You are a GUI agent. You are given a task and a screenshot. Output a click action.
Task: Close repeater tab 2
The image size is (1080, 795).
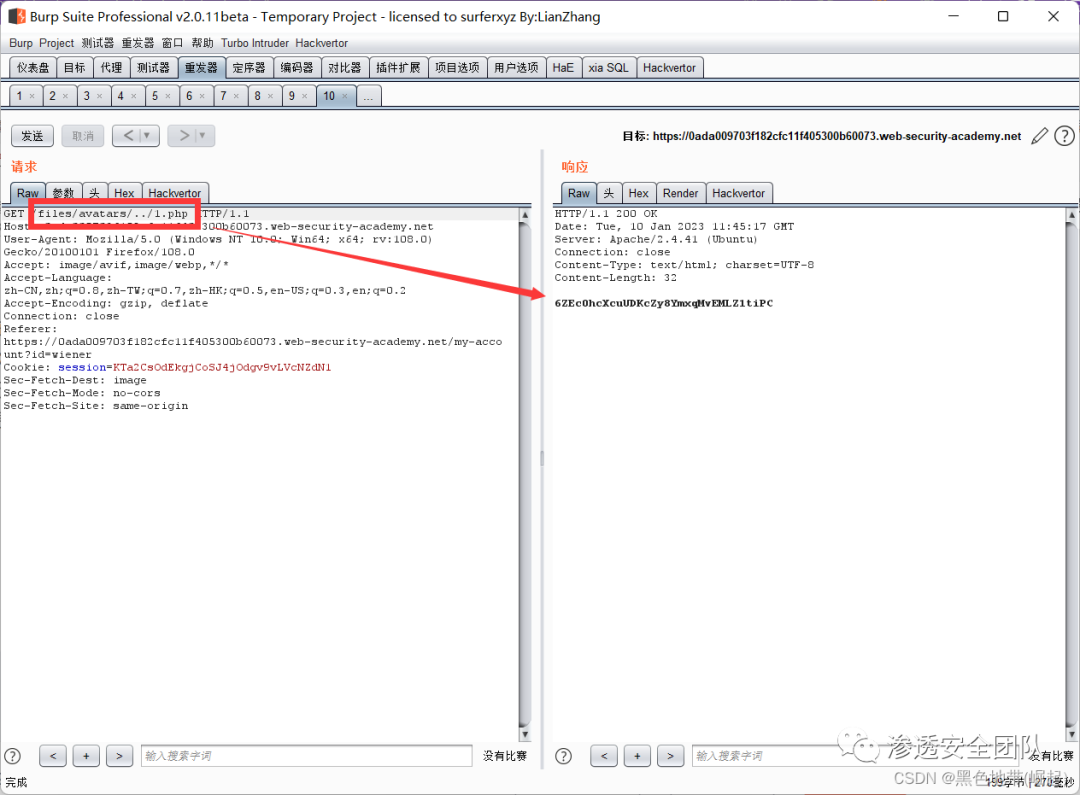(65, 96)
